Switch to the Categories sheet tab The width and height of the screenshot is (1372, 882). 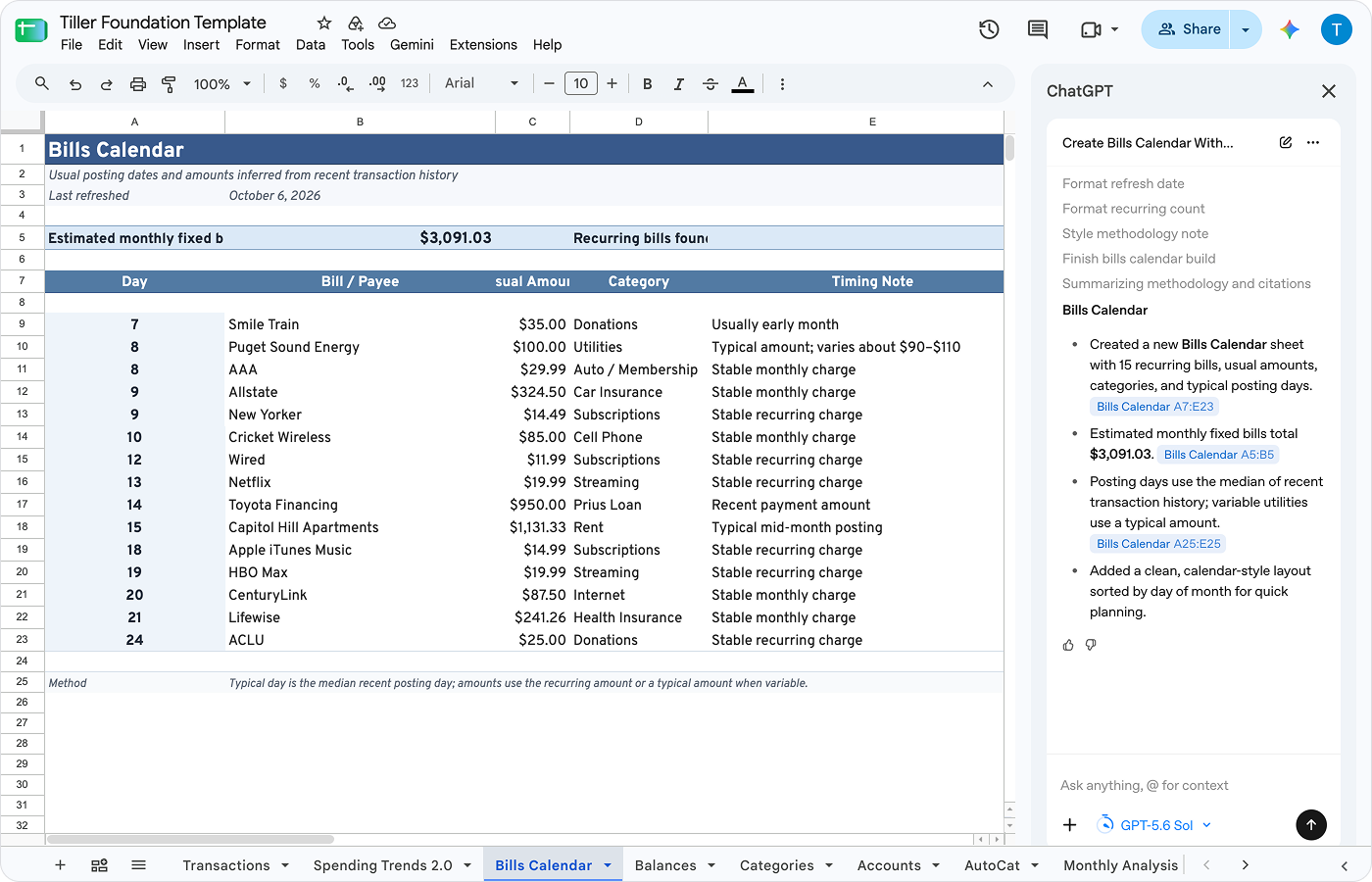[776, 865]
